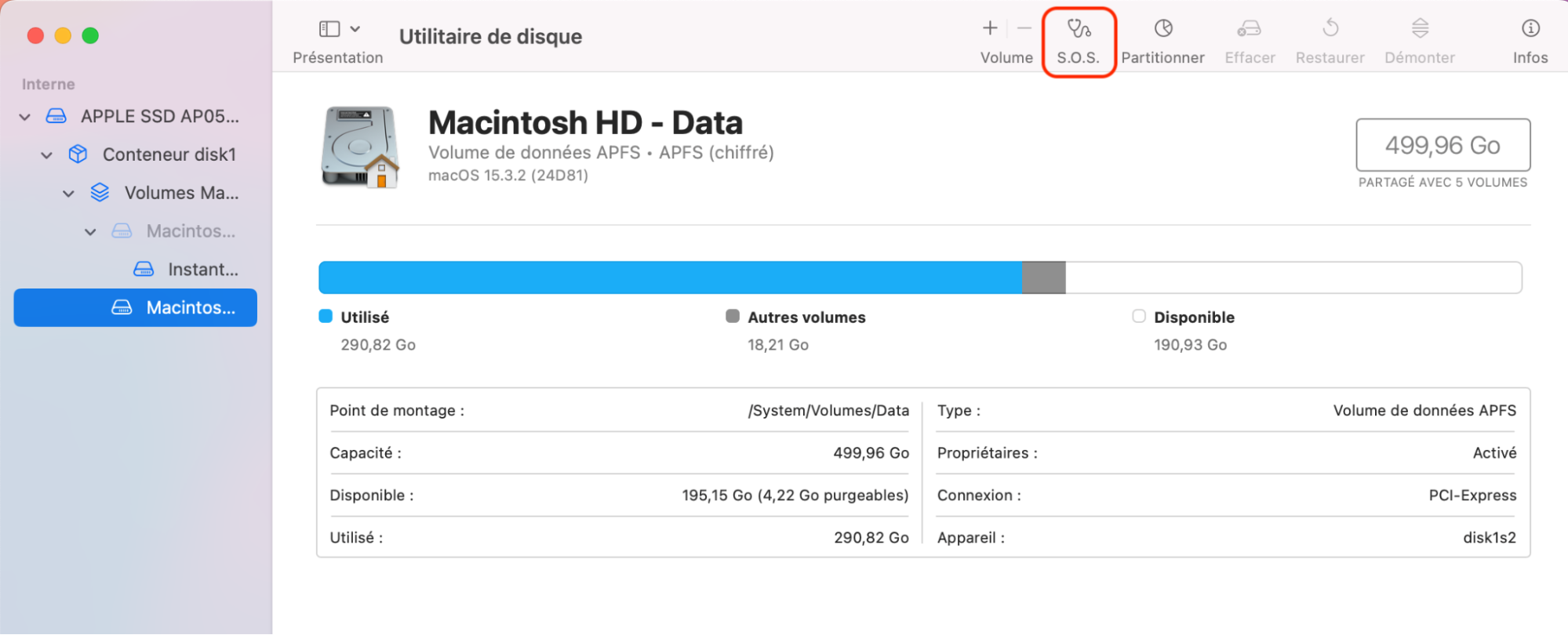Run S.O.S. first aid stethoscope icon
1568x635 pixels.
point(1079,28)
